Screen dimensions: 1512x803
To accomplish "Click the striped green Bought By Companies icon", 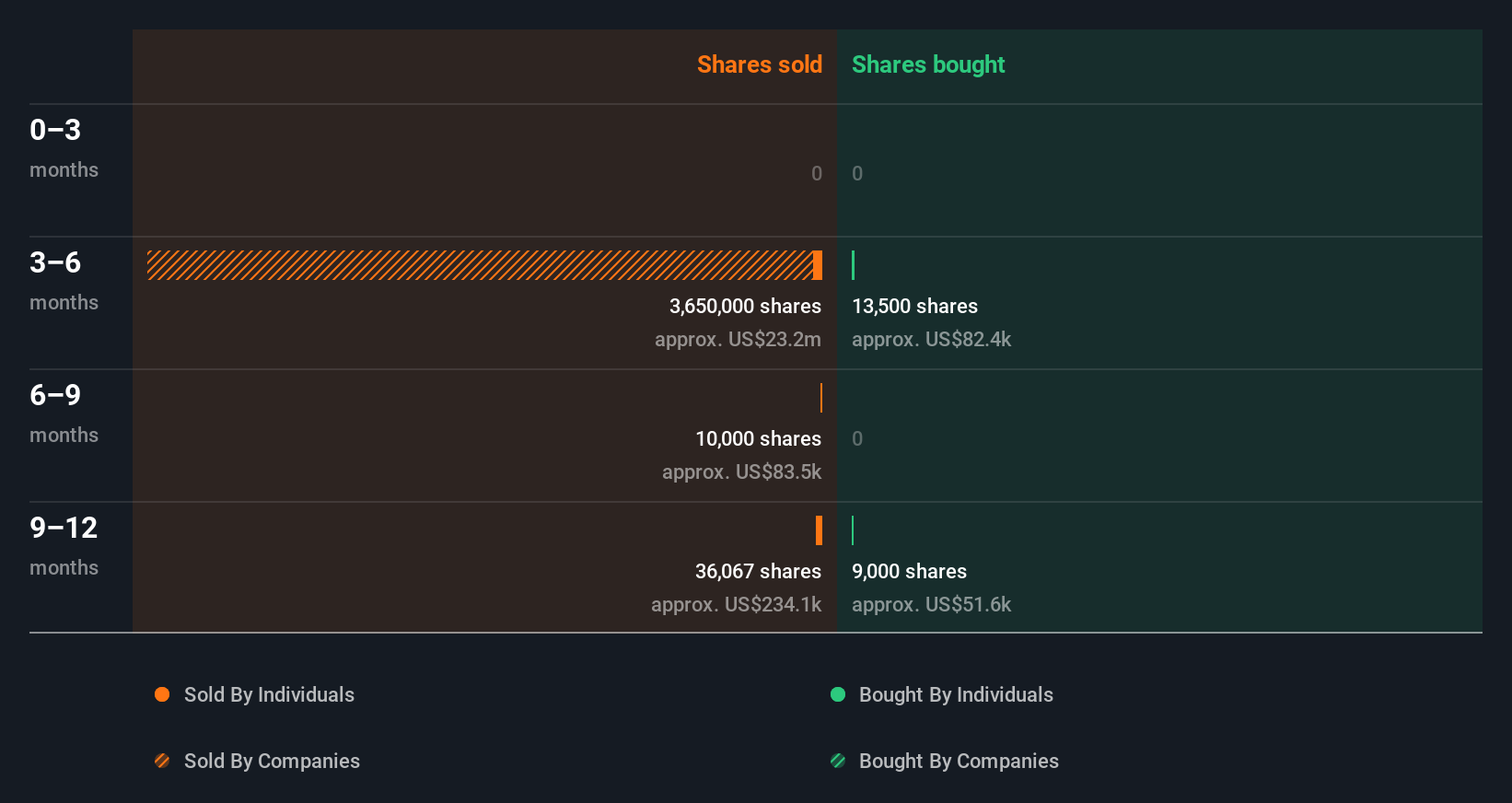I will (x=838, y=761).
